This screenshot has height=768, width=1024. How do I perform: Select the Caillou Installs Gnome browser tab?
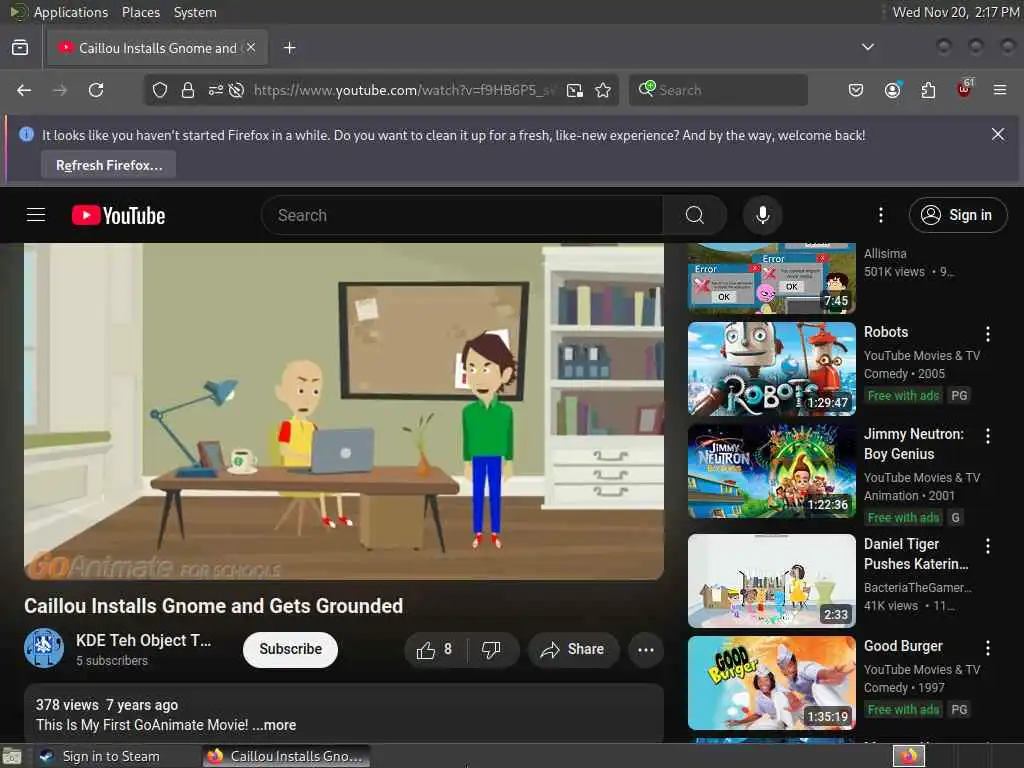click(x=157, y=48)
